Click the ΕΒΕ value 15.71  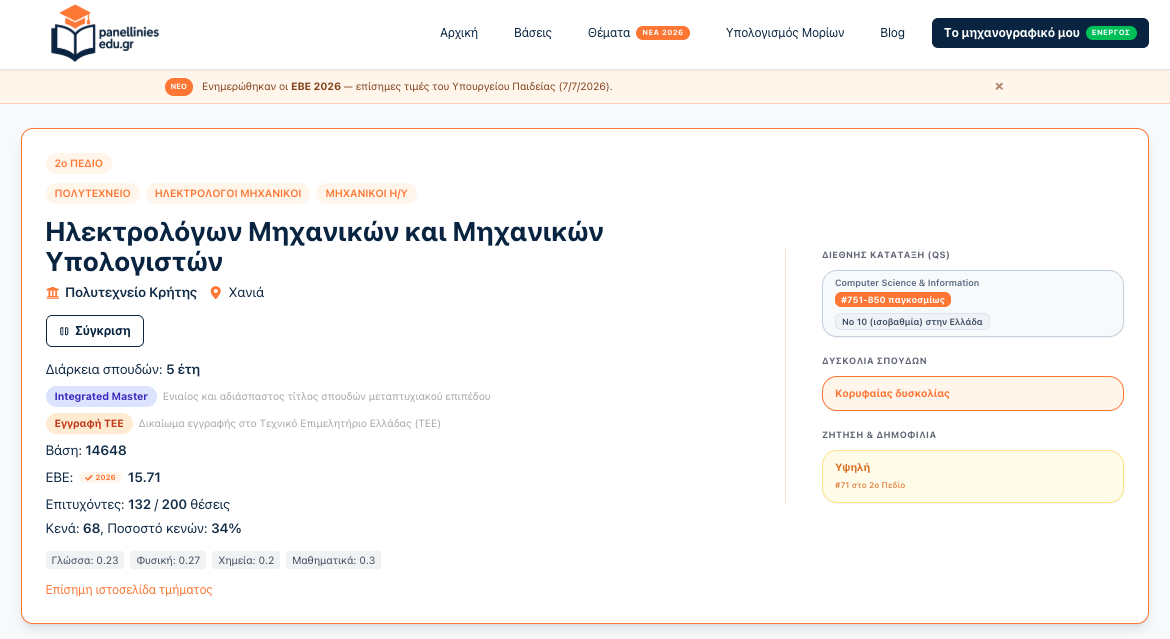click(144, 478)
